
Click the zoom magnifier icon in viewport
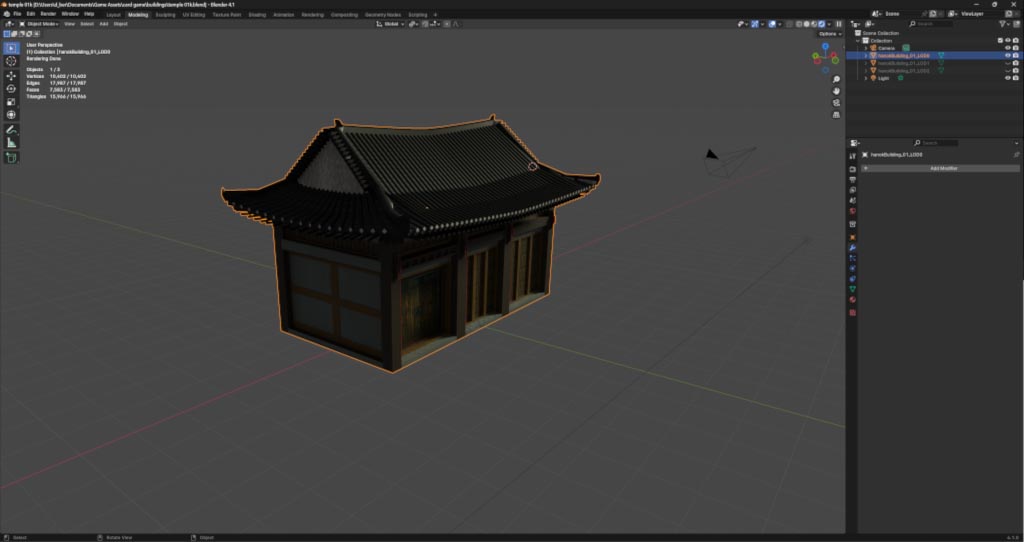tap(836, 80)
